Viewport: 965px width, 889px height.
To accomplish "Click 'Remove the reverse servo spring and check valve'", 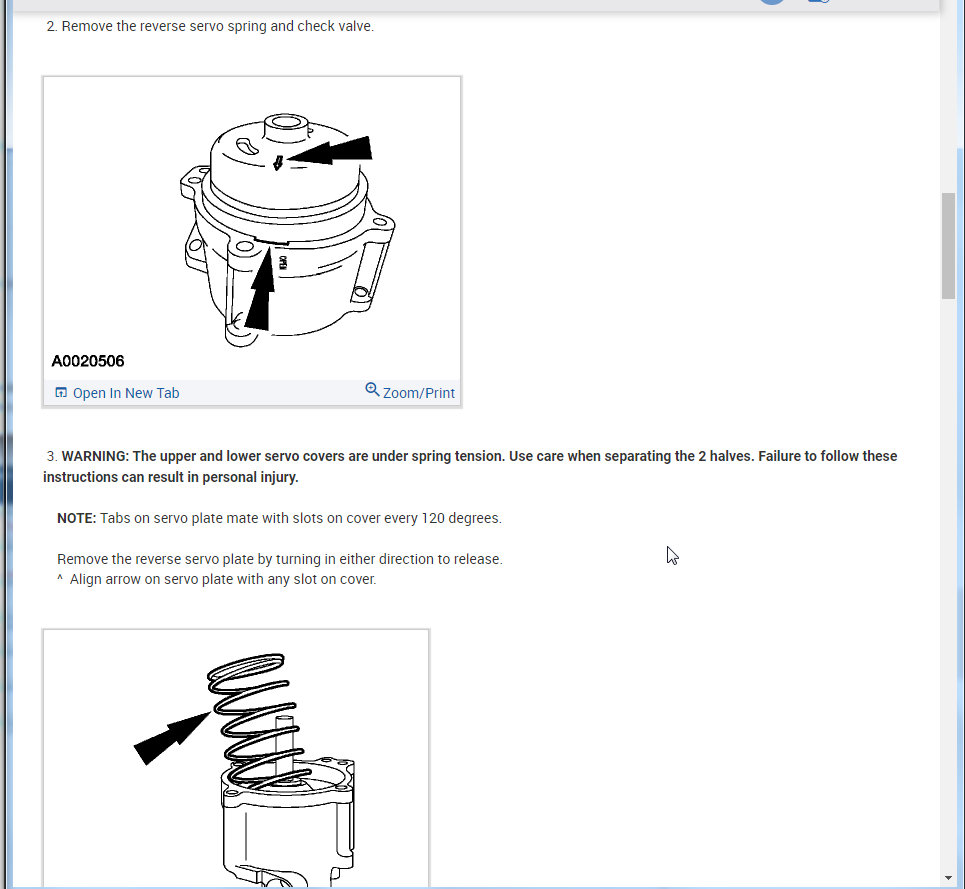I will tap(217, 26).
